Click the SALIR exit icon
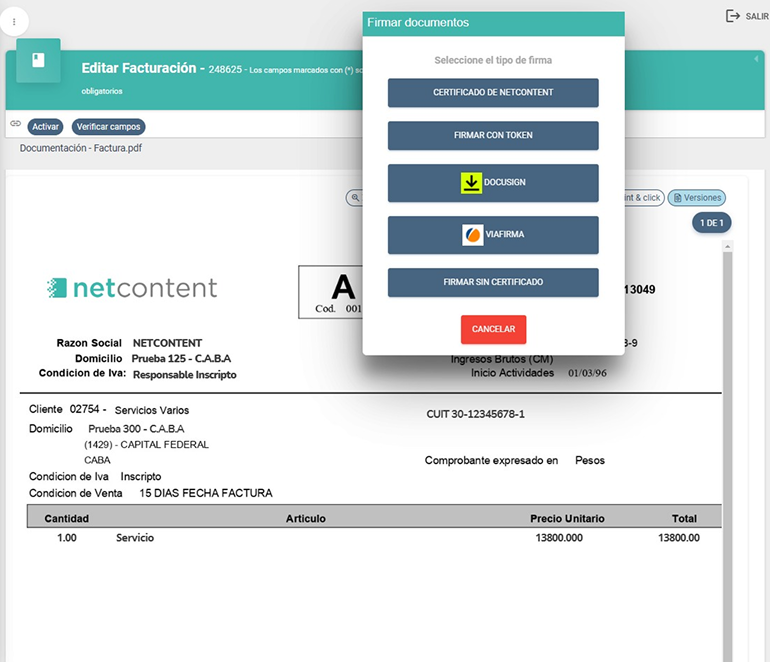Image resolution: width=770 pixels, height=662 pixels. pos(733,16)
